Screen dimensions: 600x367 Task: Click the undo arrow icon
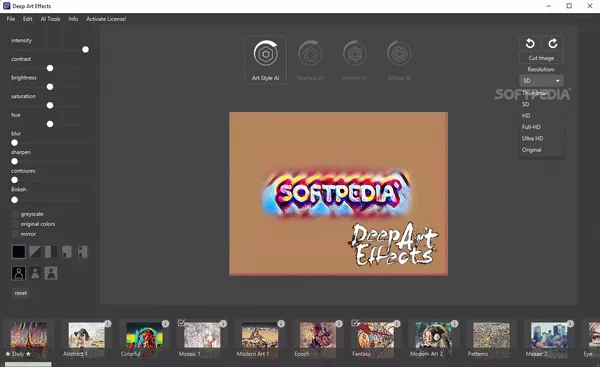[x=530, y=43]
